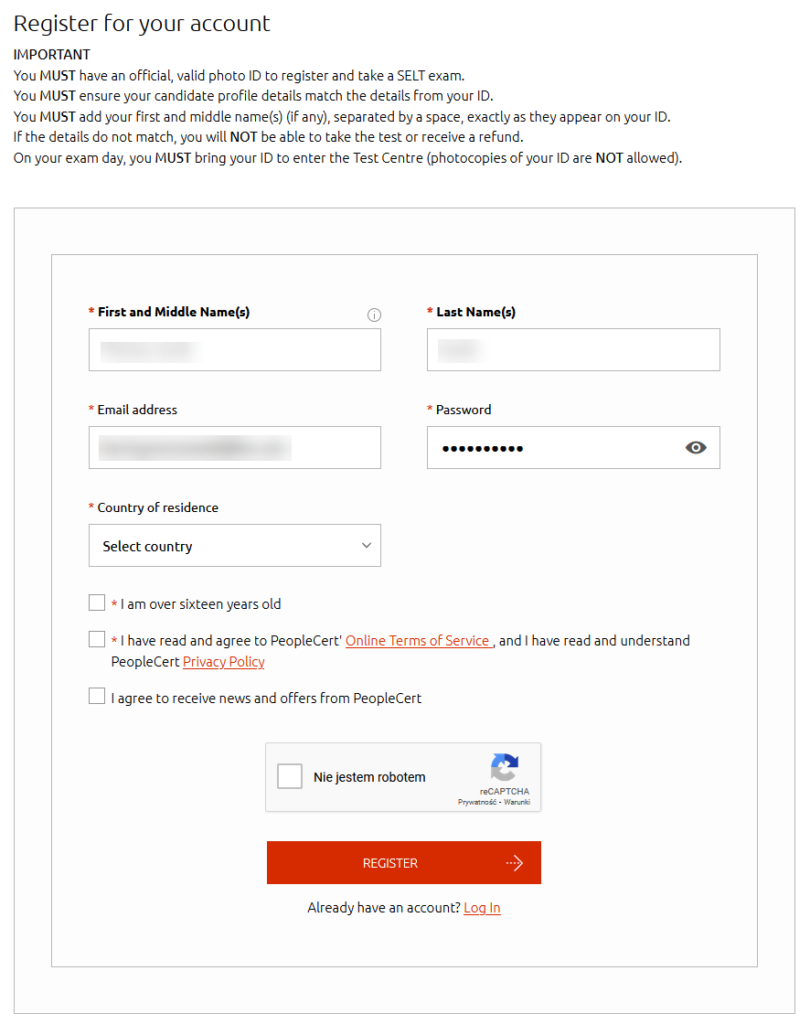
Task: Open the Country of residence dropdown
Action: (x=234, y=546)
